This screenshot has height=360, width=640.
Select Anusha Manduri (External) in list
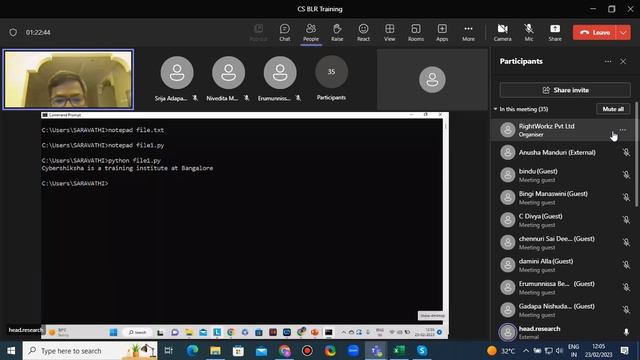[x=563, y=152]
